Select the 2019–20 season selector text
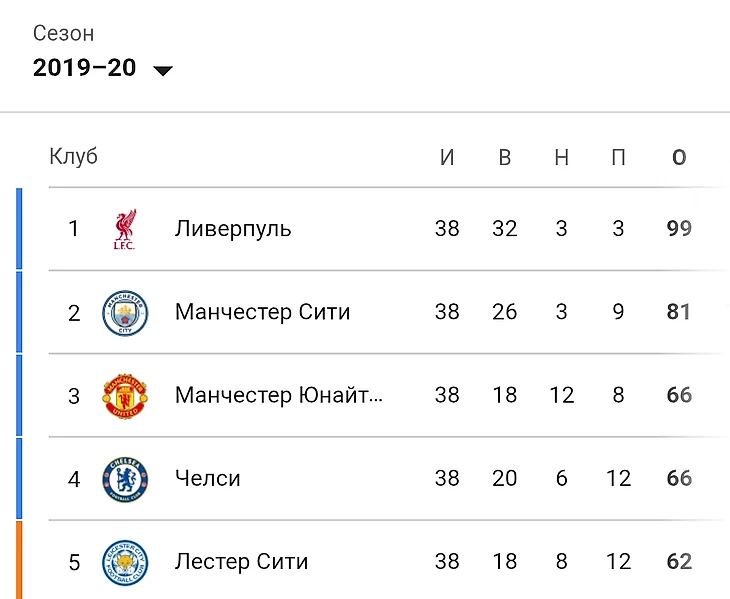The height and width of the screenshot is (599, 730). [x=84, y=68]
